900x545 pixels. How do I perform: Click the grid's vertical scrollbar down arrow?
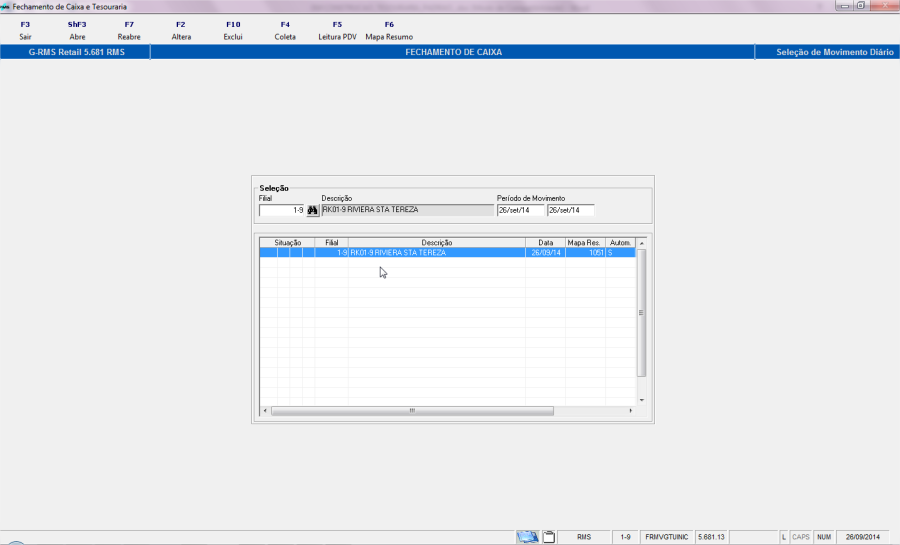tap(642, 400)
